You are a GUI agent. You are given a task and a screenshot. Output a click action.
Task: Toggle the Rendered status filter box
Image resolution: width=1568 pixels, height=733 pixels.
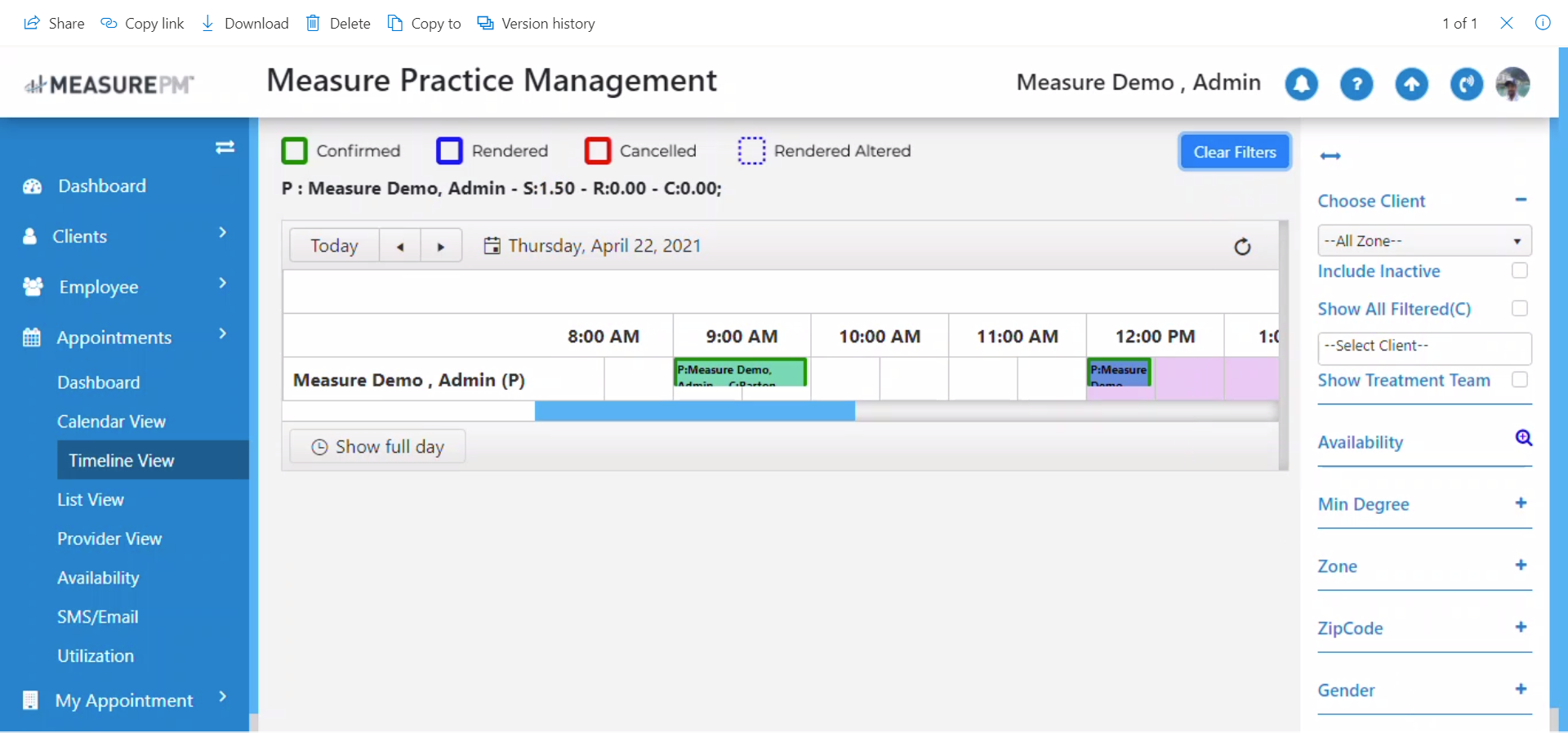click(x=449, y=151)
